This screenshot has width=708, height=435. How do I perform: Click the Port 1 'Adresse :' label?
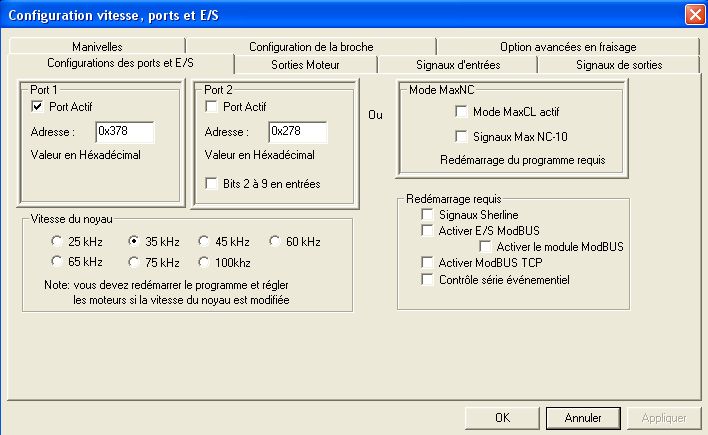pos(52,132)
